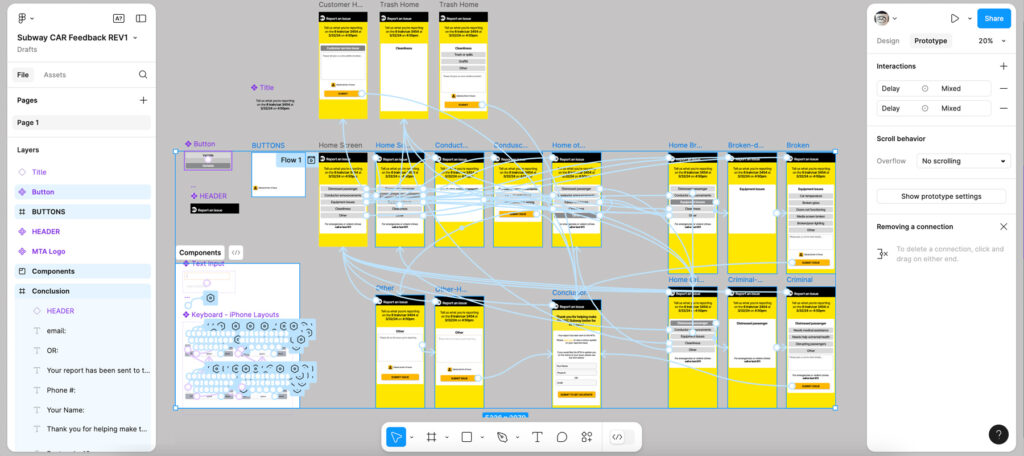Add a new page with plus icon
Screen dimensions: 1024x456
tap(143, 100)
